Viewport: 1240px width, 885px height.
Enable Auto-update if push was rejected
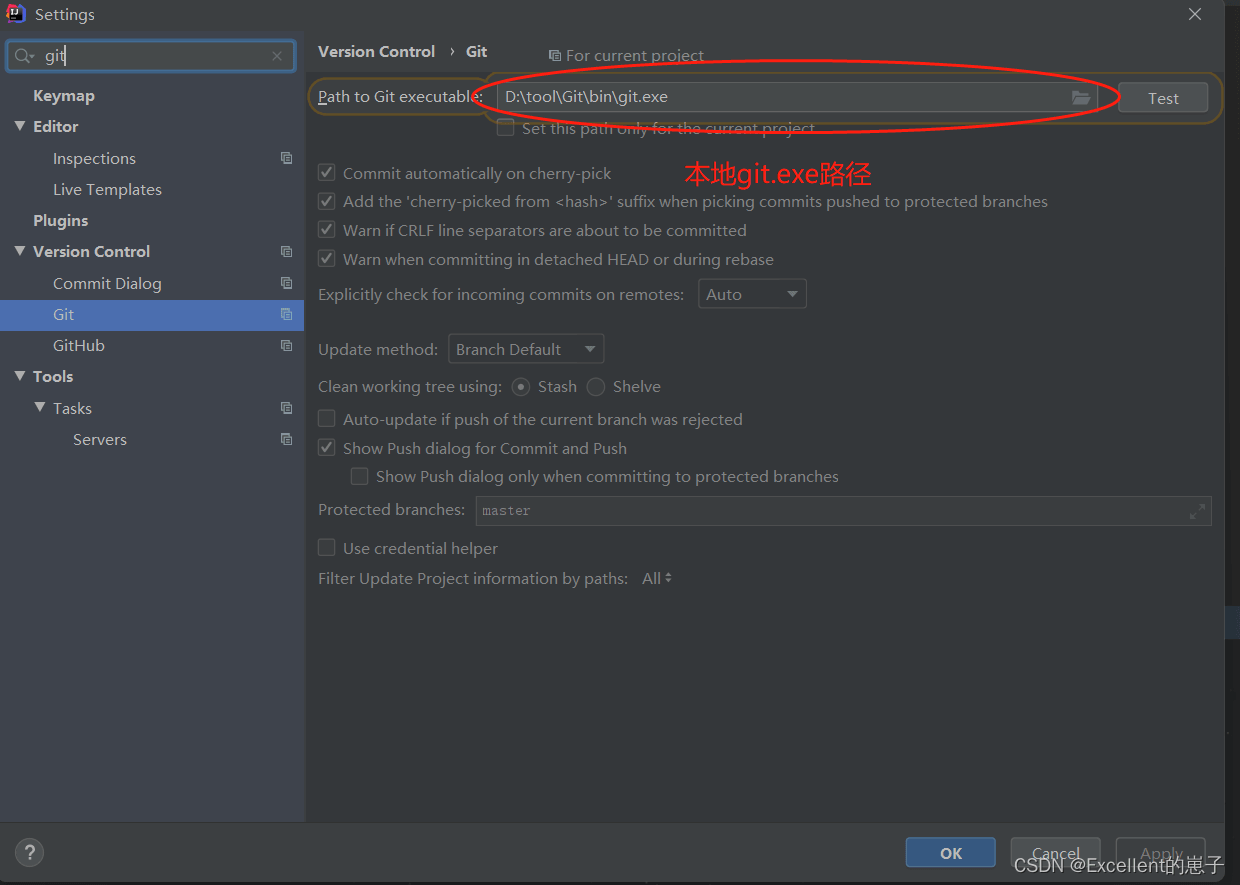click(x=326, y=419)
